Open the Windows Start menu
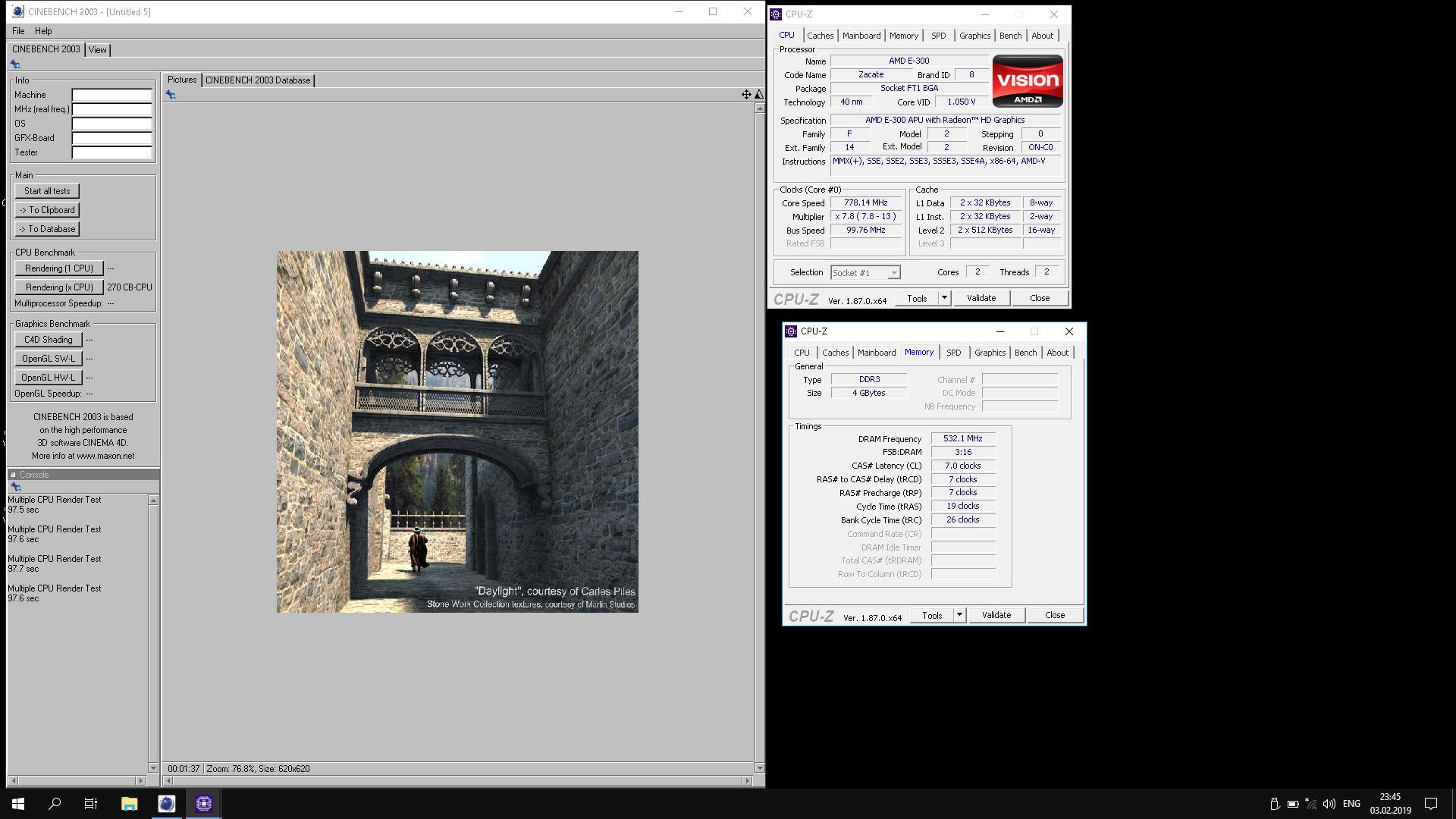 [x=18, y=804]
